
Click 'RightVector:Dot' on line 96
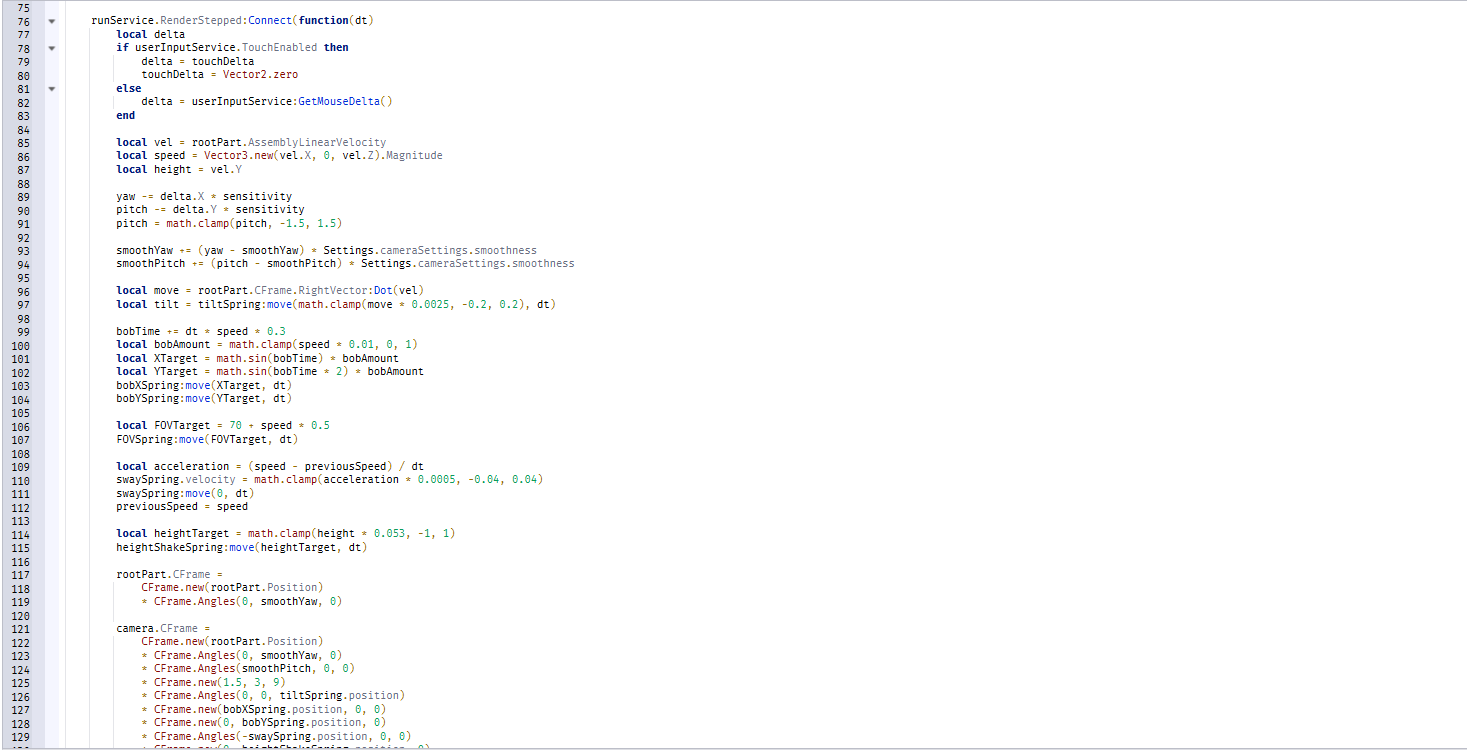click(x=345, y=290)
